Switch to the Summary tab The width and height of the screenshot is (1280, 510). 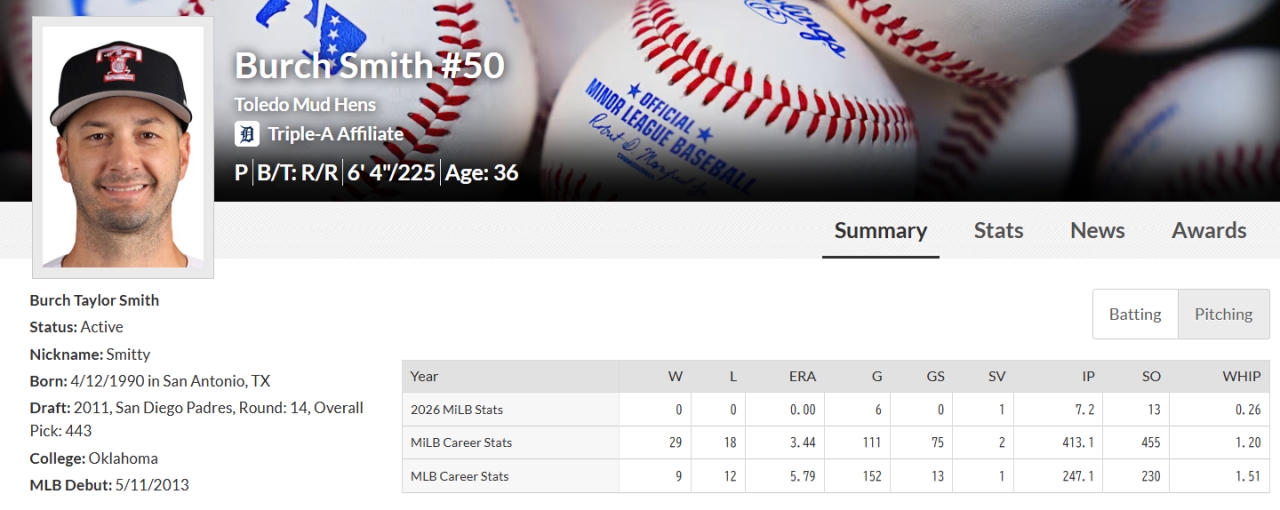pyautogui.click(x=880, y=230)
